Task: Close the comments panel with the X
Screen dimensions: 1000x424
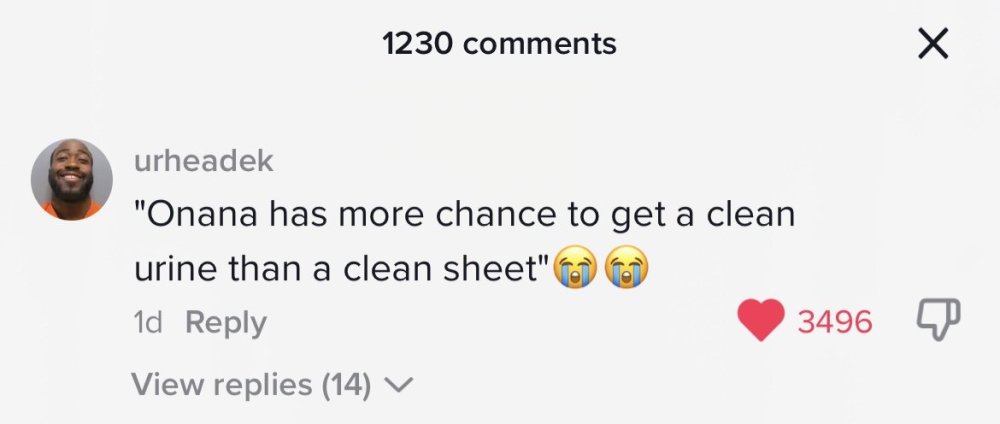Action: coord(933,45)
